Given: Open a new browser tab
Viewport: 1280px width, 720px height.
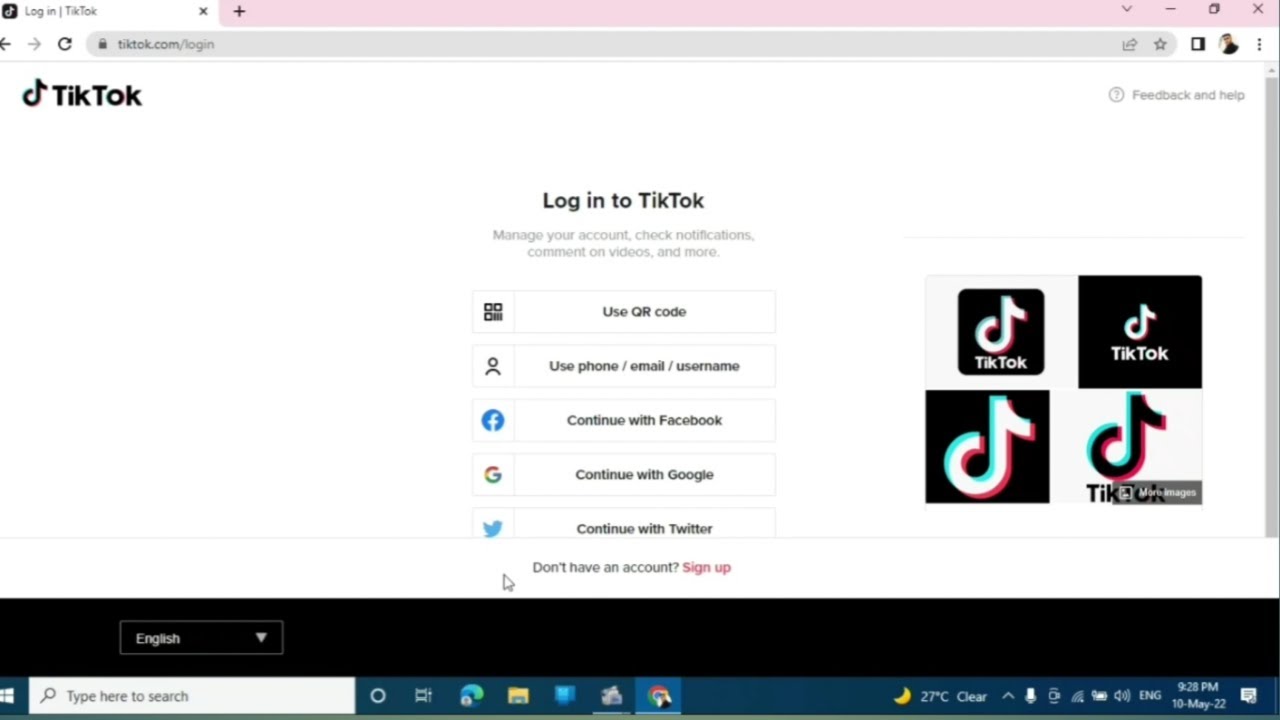Looking at the screenshot, I should point(239,12).
